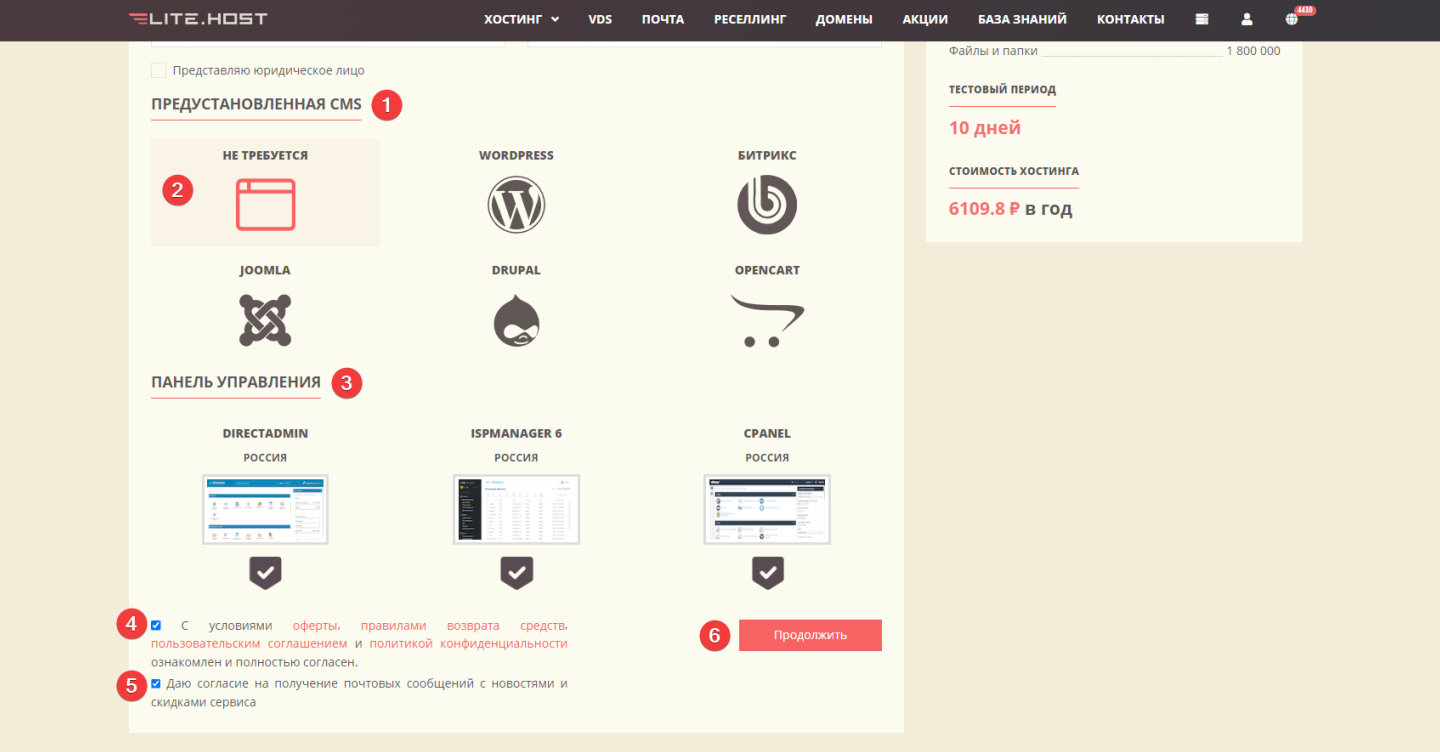The image size is (1440, 752).
Task: Go to Реселлинг in navigation
Action: tap(750, 19)
